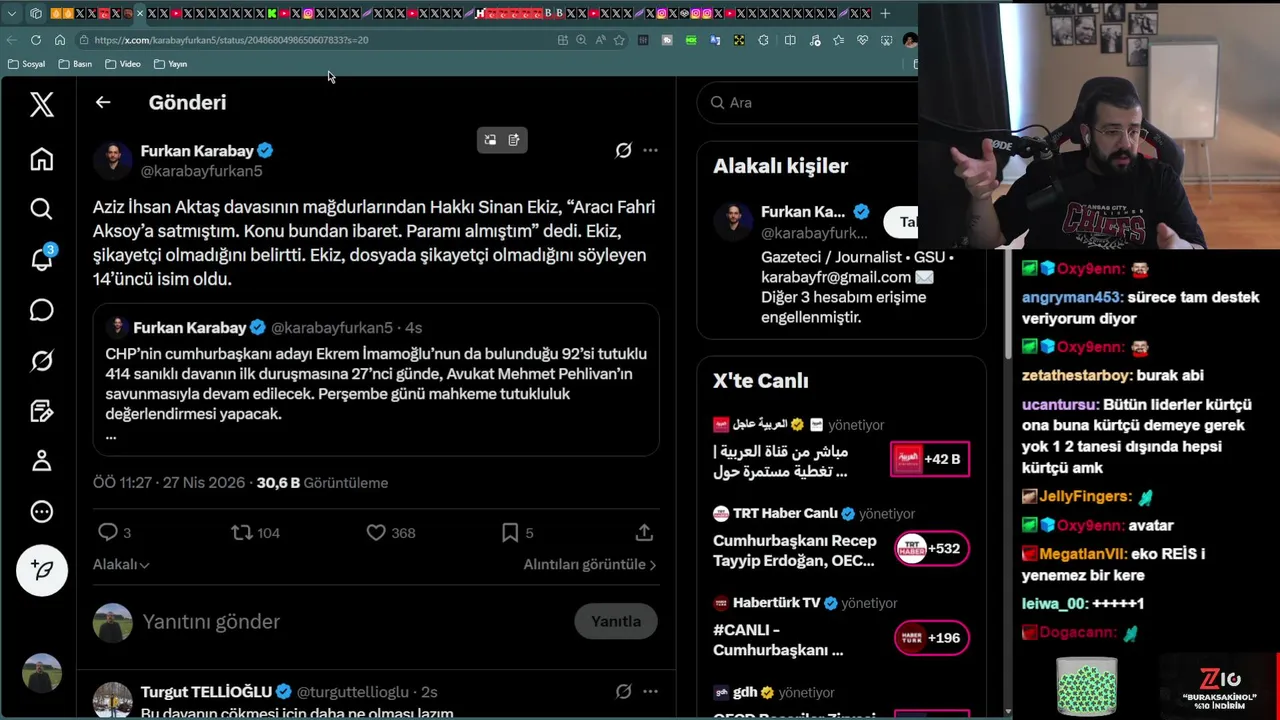Open the More circle icon in sidebar
Image resolution: width=1280 pixels, height=720 pixels.
coord(41,512)
